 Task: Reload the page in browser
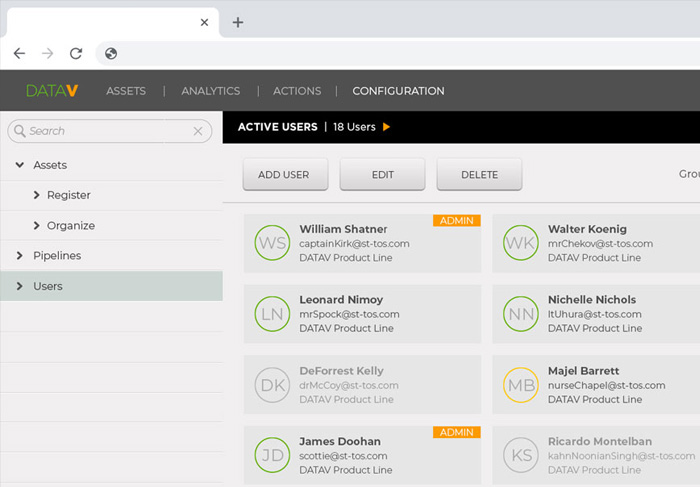tap(76, 54)
